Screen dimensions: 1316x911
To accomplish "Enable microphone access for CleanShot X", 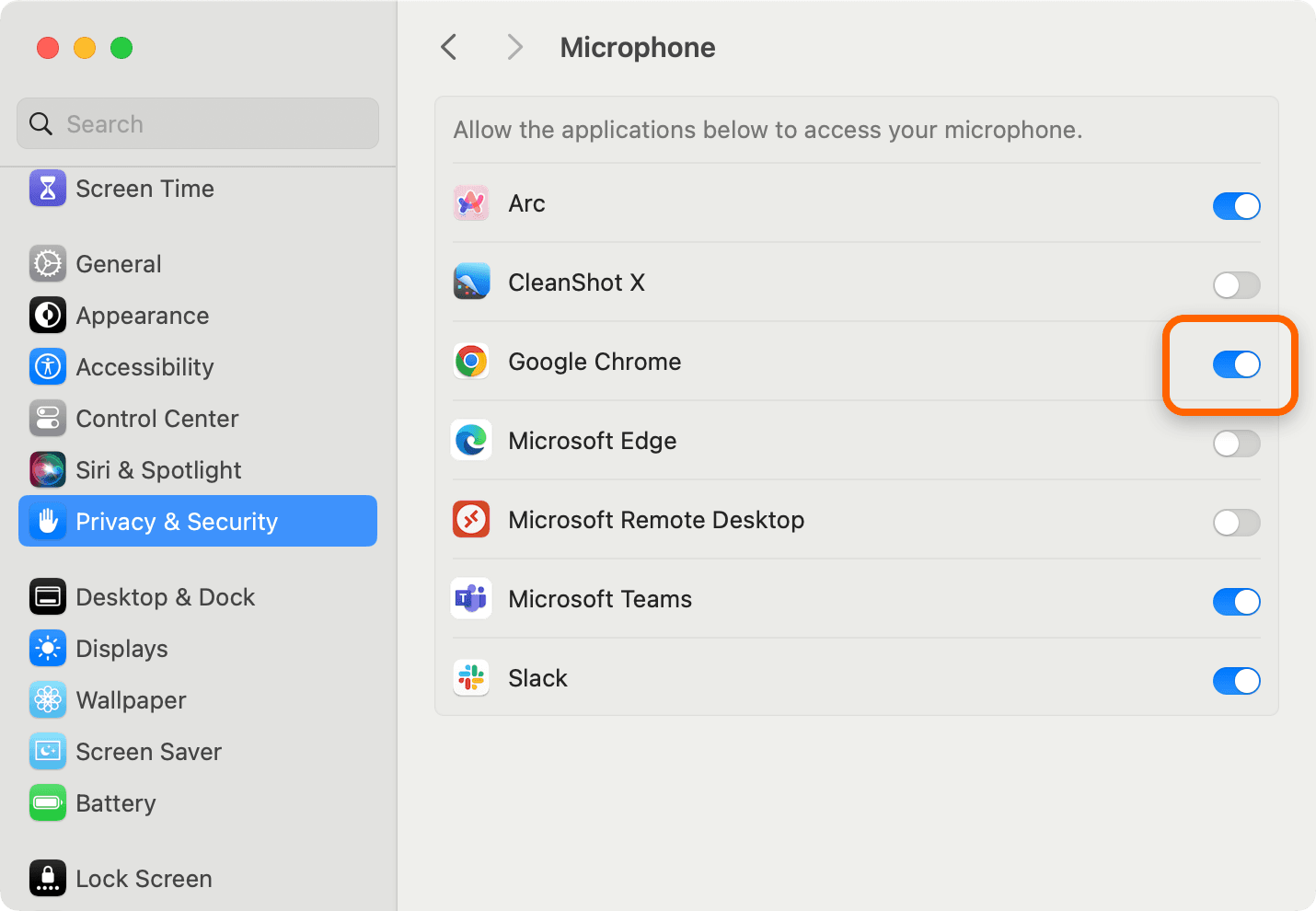I will pyautogui.click(x=1236, y=285).
